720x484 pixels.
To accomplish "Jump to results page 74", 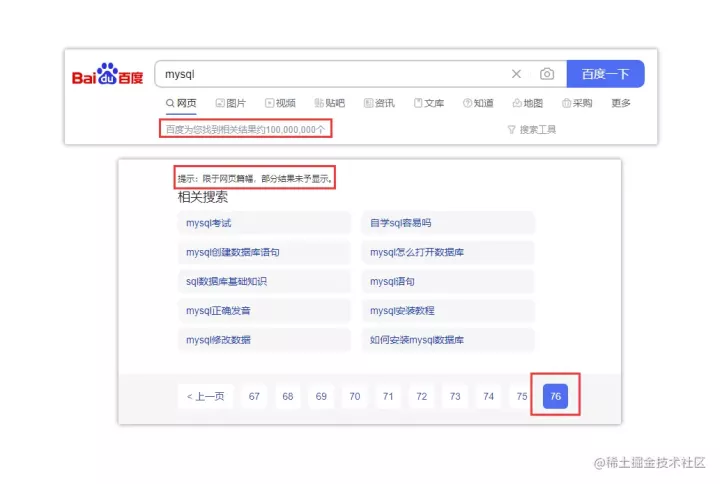I will 489,396.
